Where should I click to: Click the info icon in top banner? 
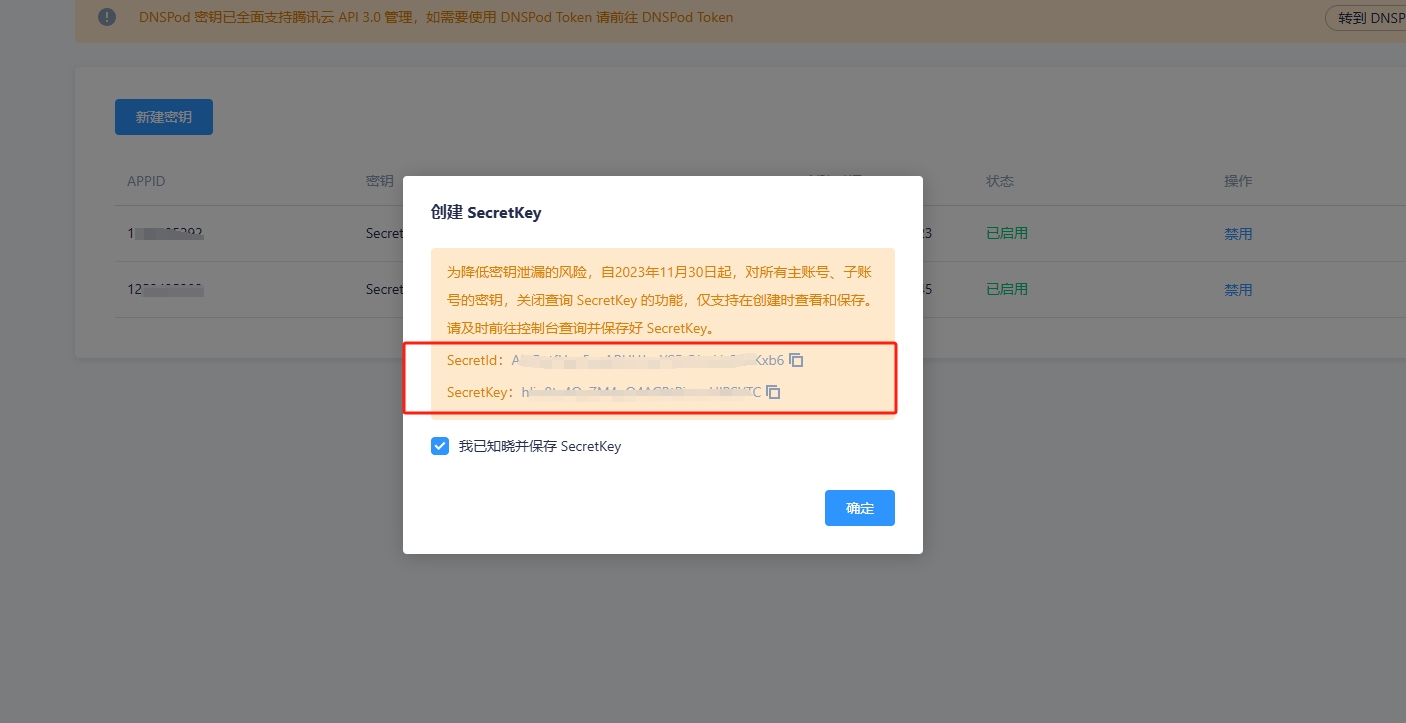(x=107, y=17)
